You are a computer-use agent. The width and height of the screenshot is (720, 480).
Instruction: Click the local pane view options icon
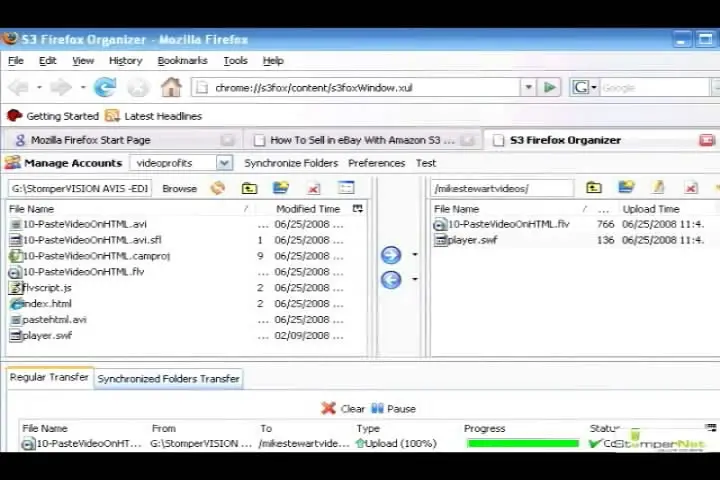point(346,187)
